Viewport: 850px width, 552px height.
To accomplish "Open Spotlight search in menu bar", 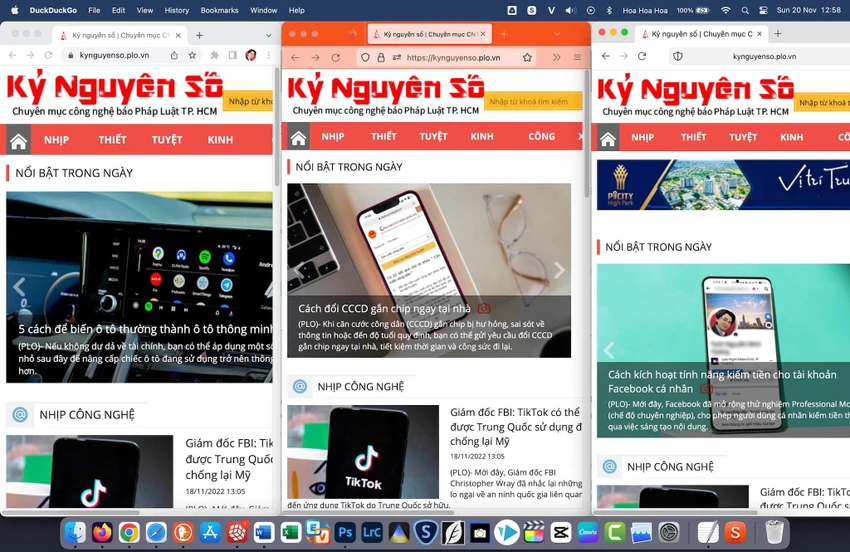I will [745, 10].
